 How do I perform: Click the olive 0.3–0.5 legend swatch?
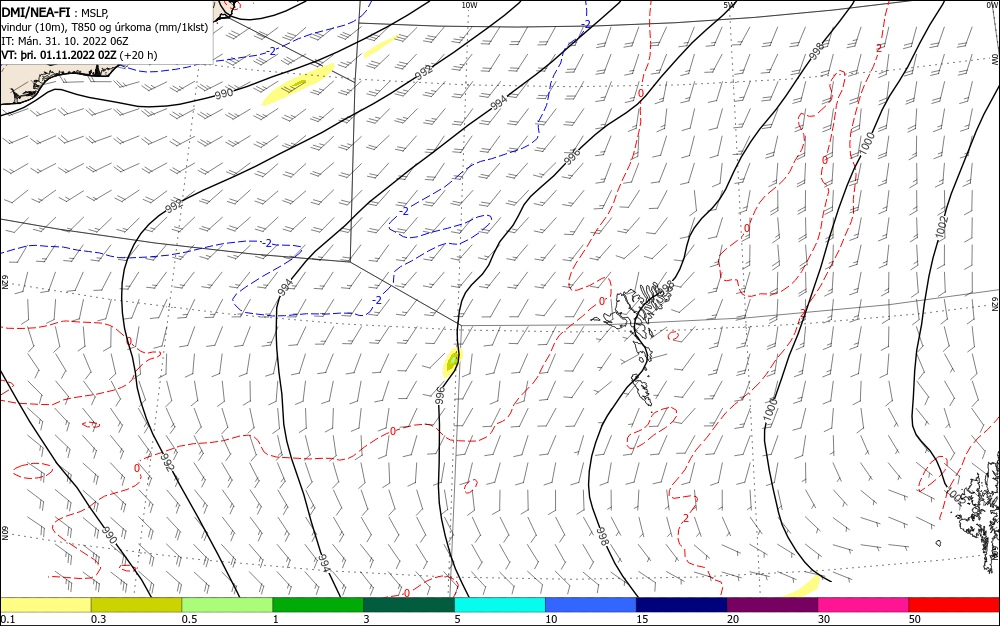[x=136, y=605]
